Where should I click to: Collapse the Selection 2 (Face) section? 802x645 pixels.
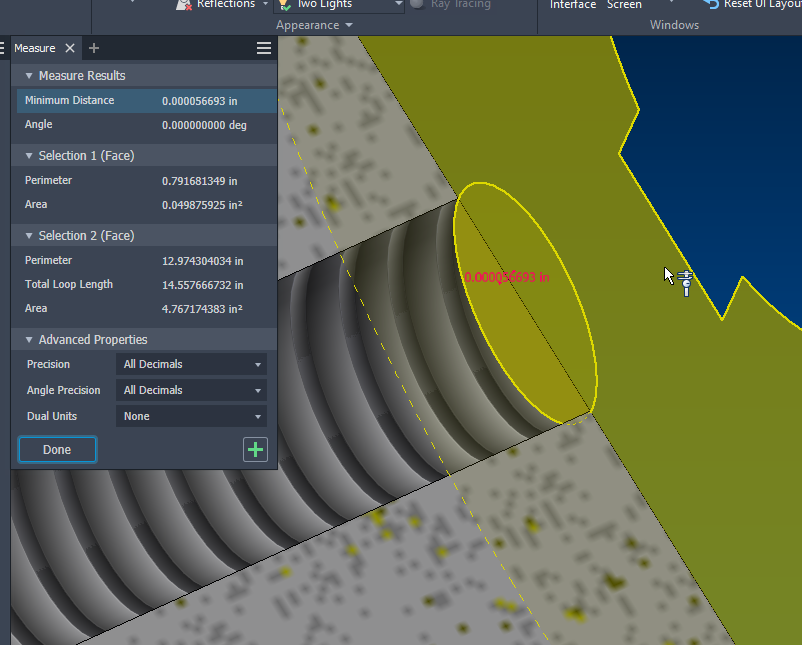tap(27, 234)
